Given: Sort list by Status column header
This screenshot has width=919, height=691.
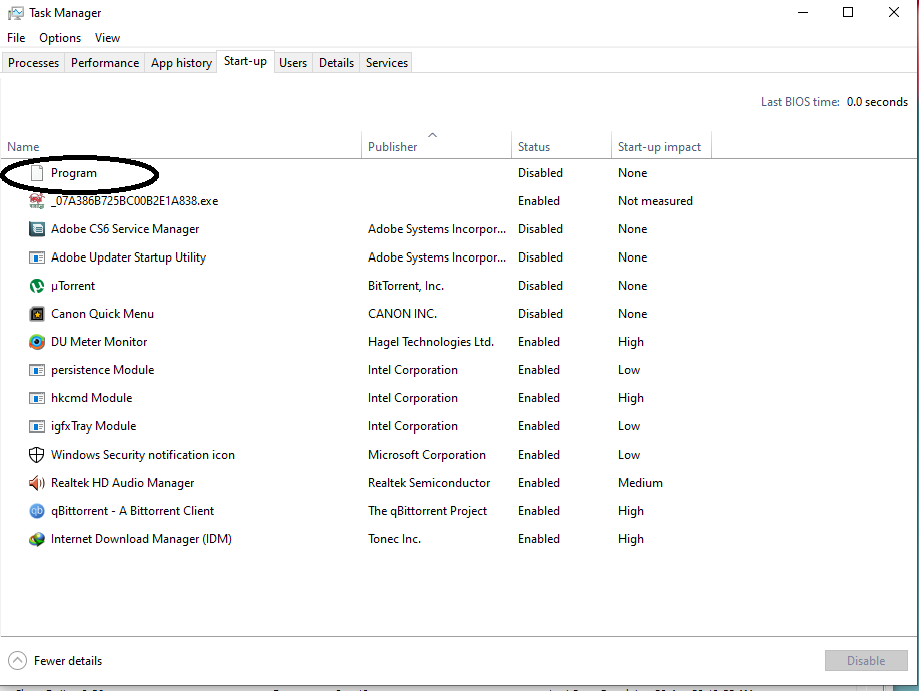Looking at the screenshot, I should (x=534, y=147).
